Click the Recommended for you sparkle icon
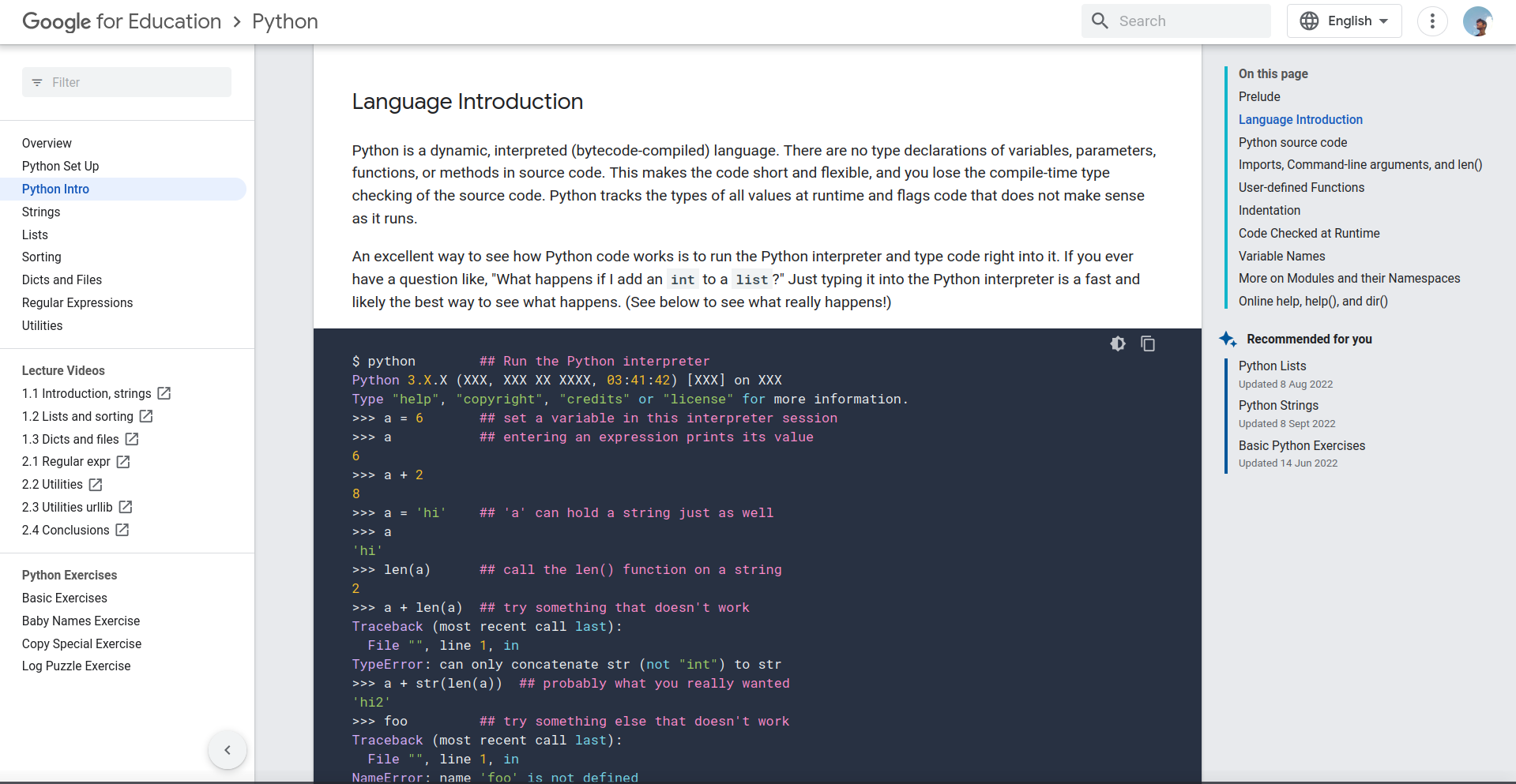This screenshot has width=1516, height=784. pos(1228,339)
